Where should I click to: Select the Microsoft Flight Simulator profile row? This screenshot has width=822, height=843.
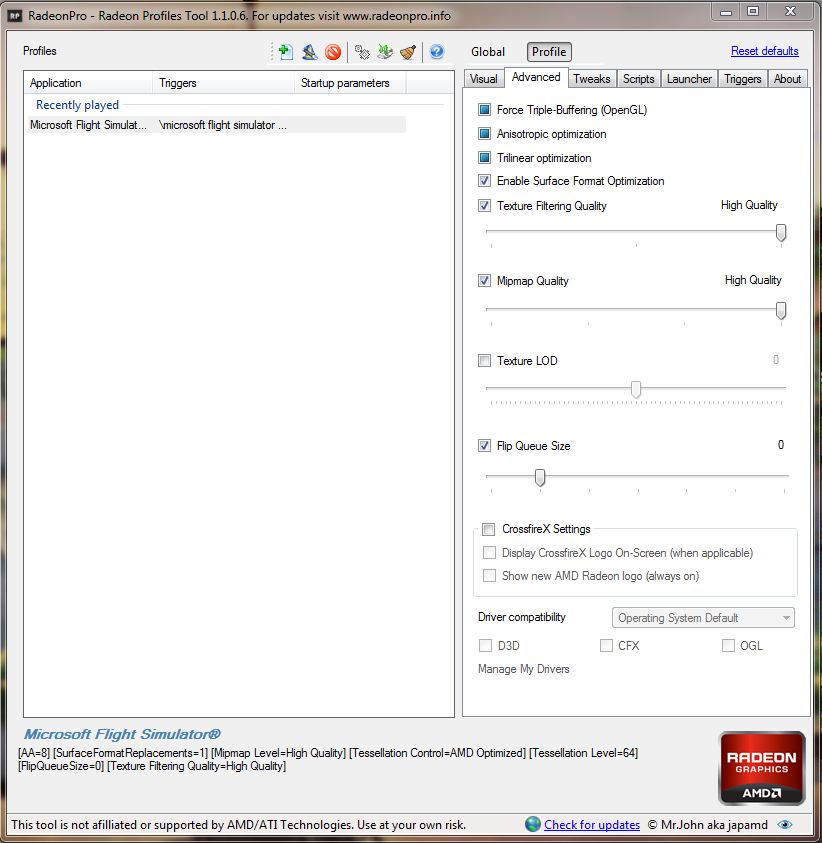click(x=217, y=125)
